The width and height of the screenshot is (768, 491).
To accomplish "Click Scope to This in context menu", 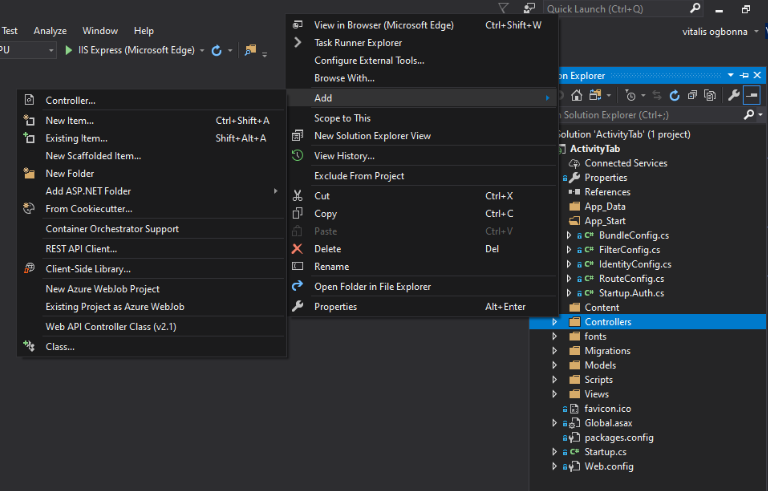I will coord(422,118).
